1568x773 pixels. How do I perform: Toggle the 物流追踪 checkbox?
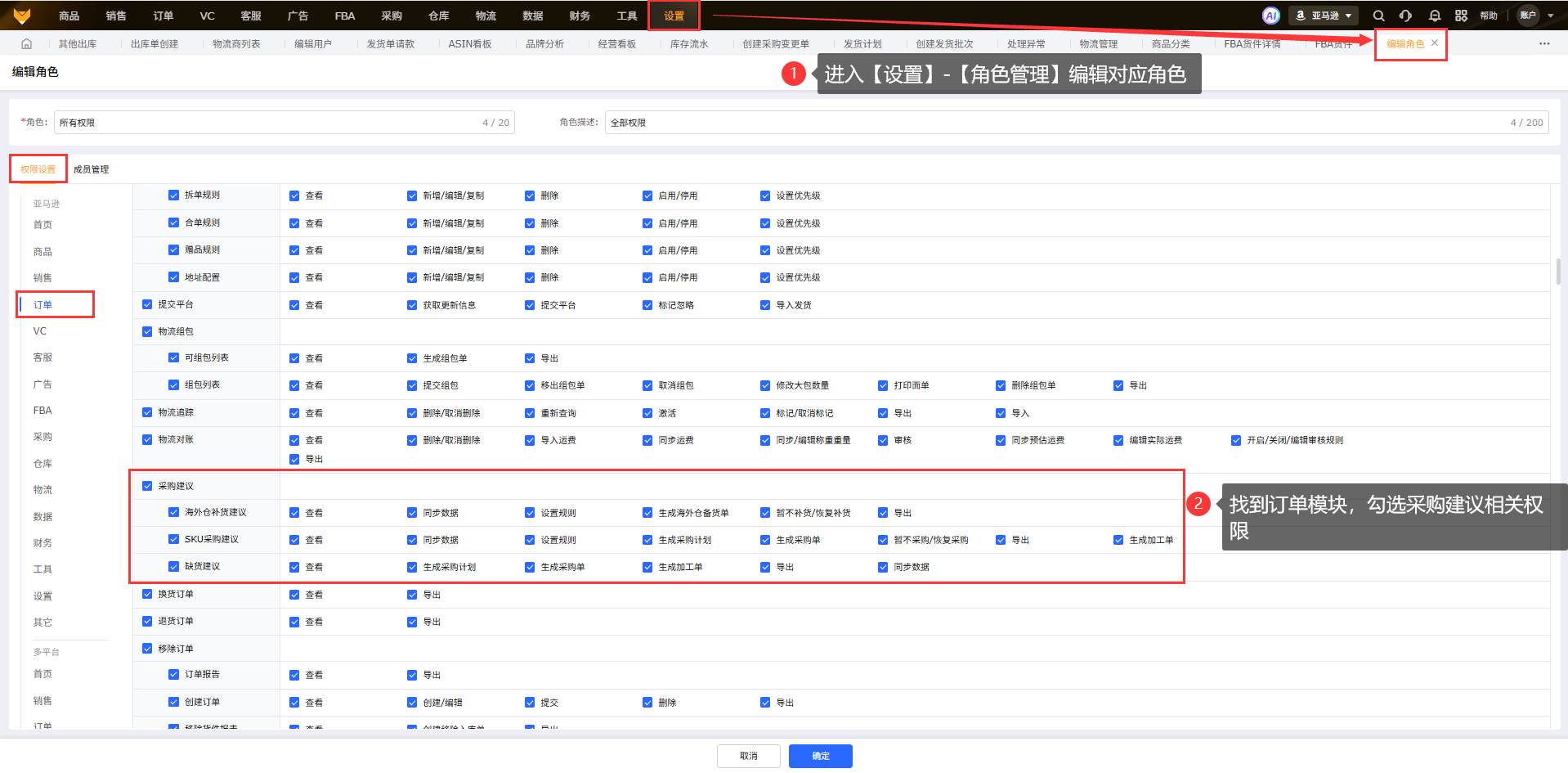tap(147, 413)
